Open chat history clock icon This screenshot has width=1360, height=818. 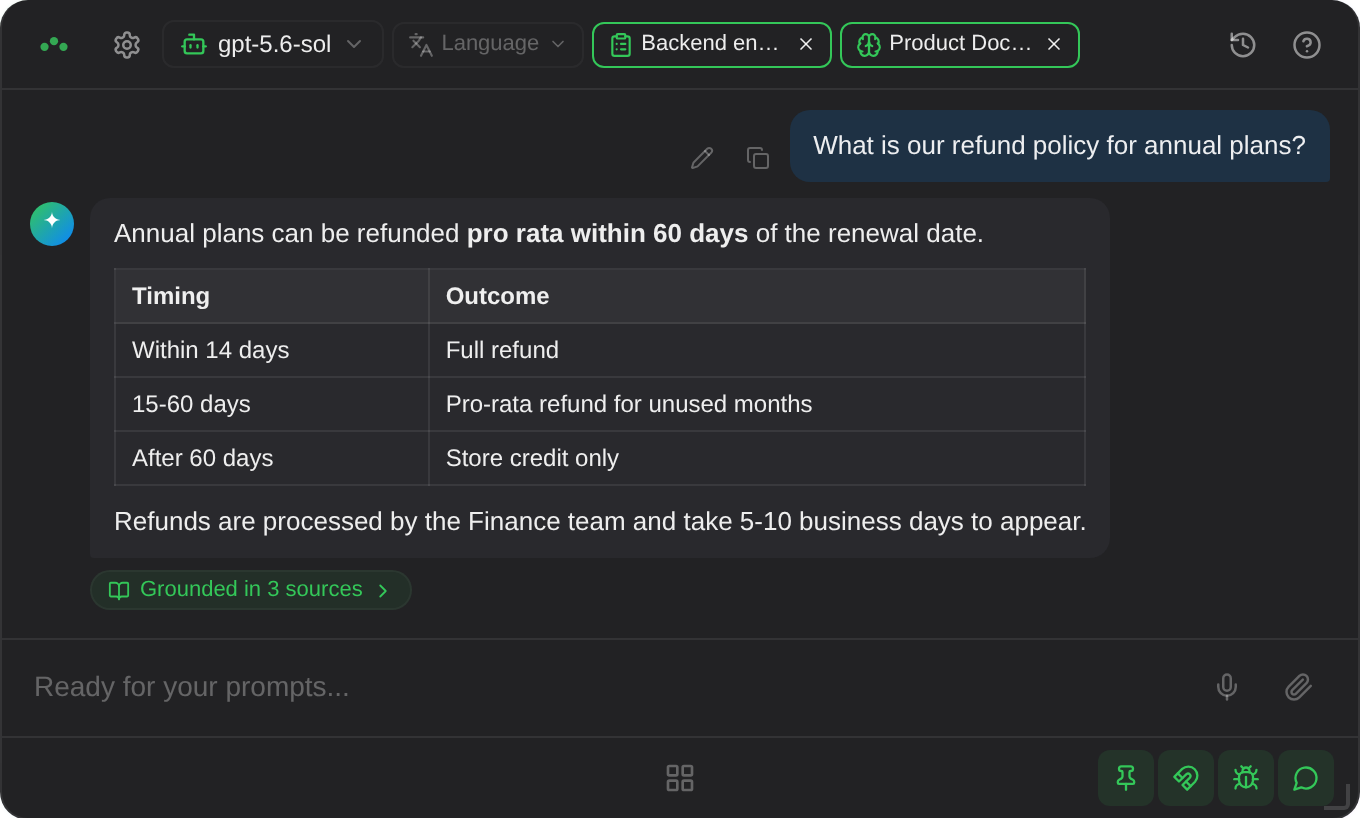[x=1243, y=45]
